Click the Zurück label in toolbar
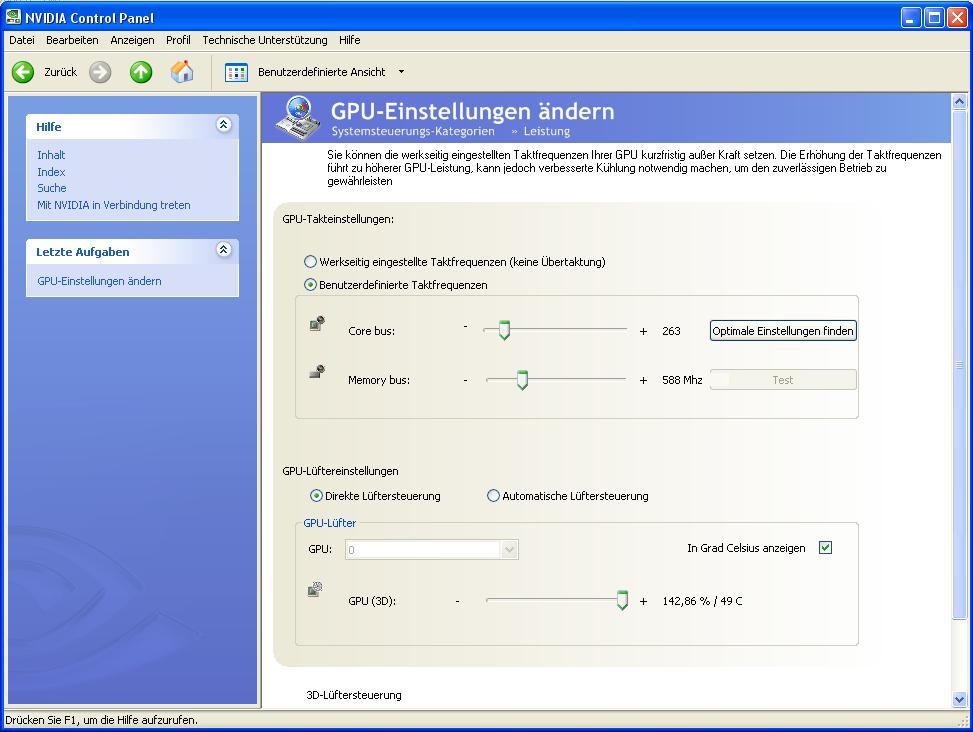Image resolution: width=973 pixels, height=732 pixels. coord(61,72)
